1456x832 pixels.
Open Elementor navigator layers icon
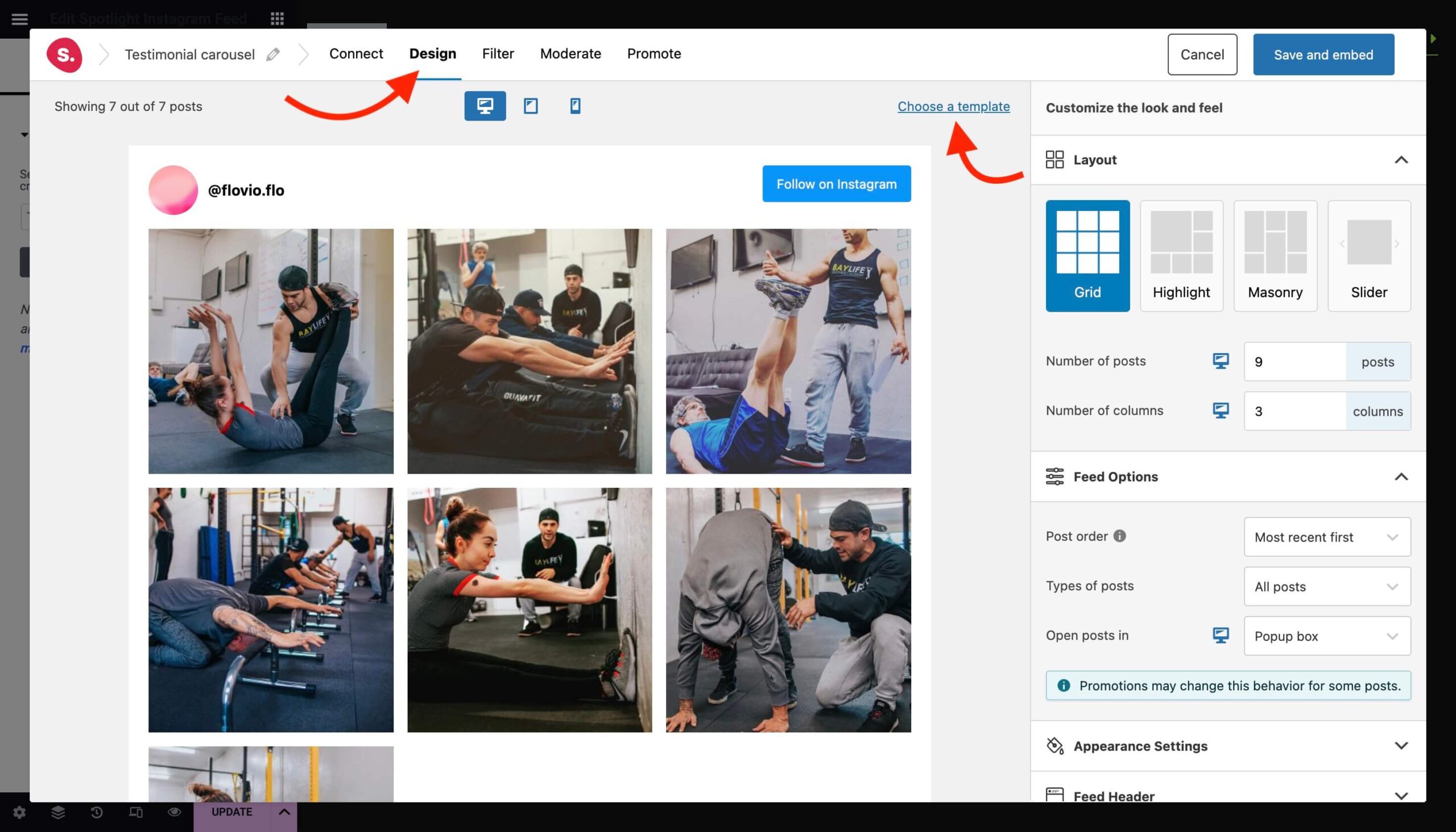click(57, 812)
